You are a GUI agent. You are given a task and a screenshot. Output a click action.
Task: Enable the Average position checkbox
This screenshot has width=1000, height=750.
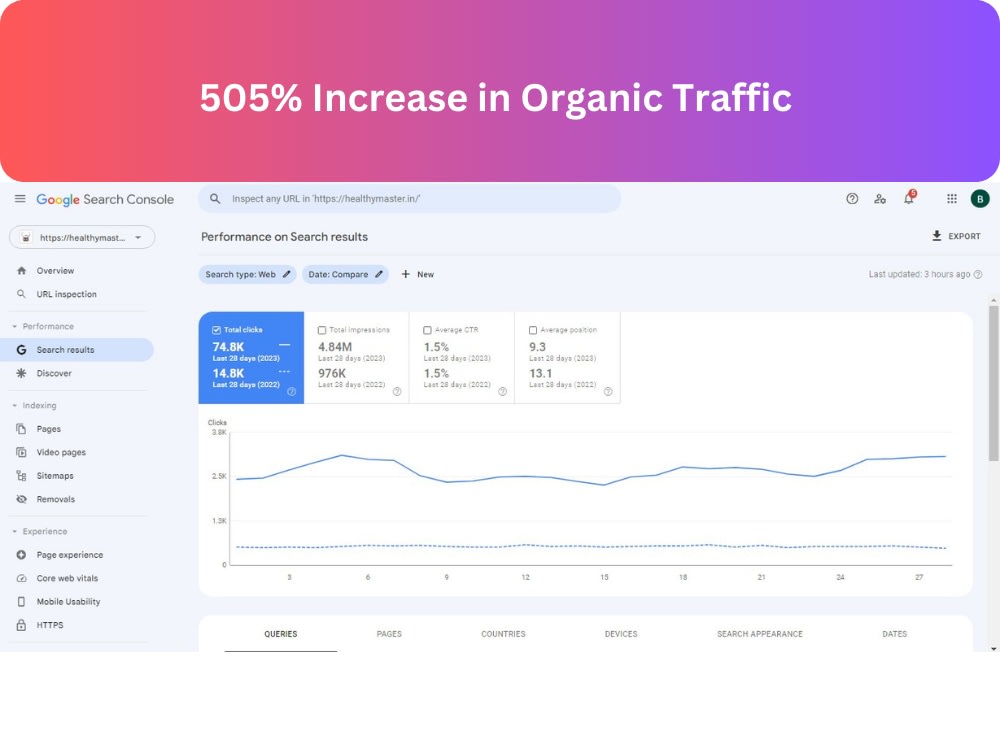tap(533, 330)
